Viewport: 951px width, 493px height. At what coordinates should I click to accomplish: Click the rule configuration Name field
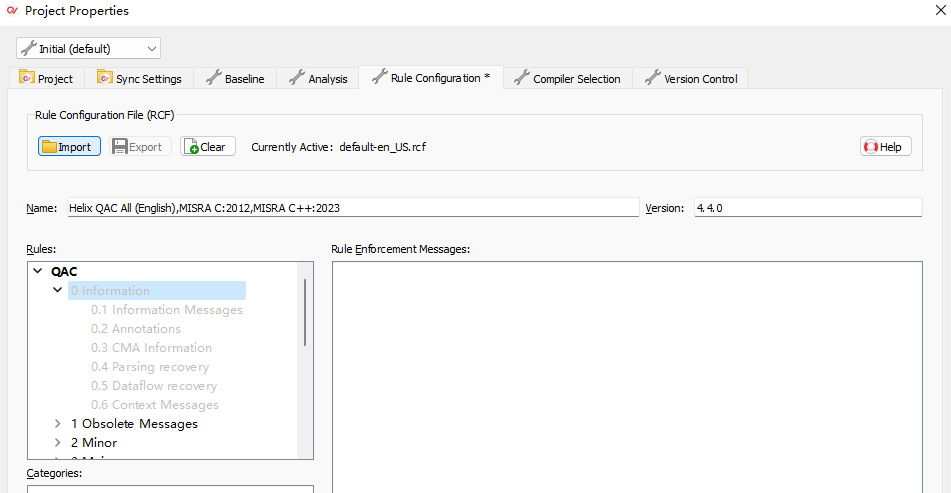(x=350, y=208)
